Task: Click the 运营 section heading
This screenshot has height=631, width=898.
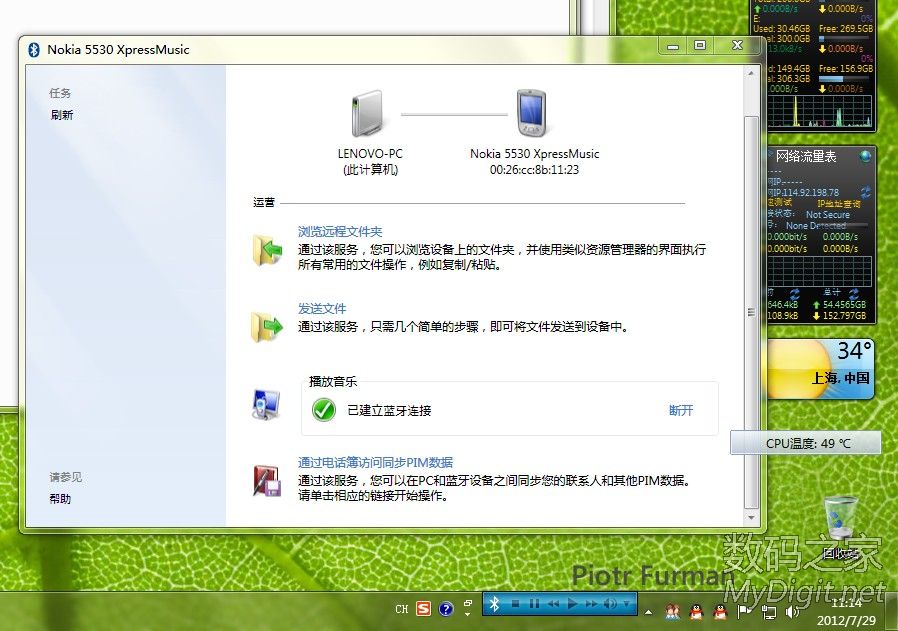Action: point(264,202)
